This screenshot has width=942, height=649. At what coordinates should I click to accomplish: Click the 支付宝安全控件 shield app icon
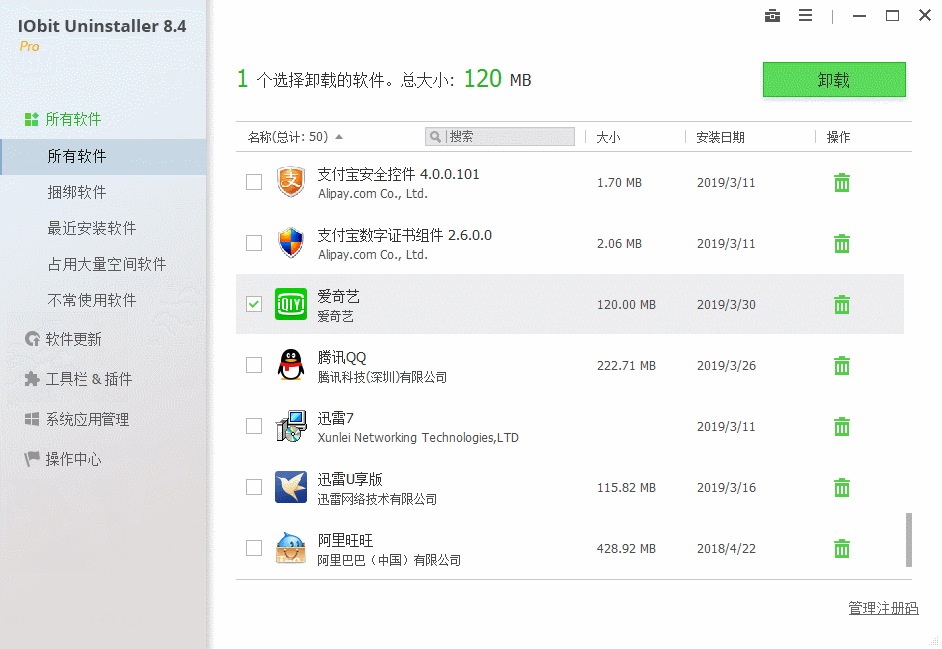coord(291,182)
